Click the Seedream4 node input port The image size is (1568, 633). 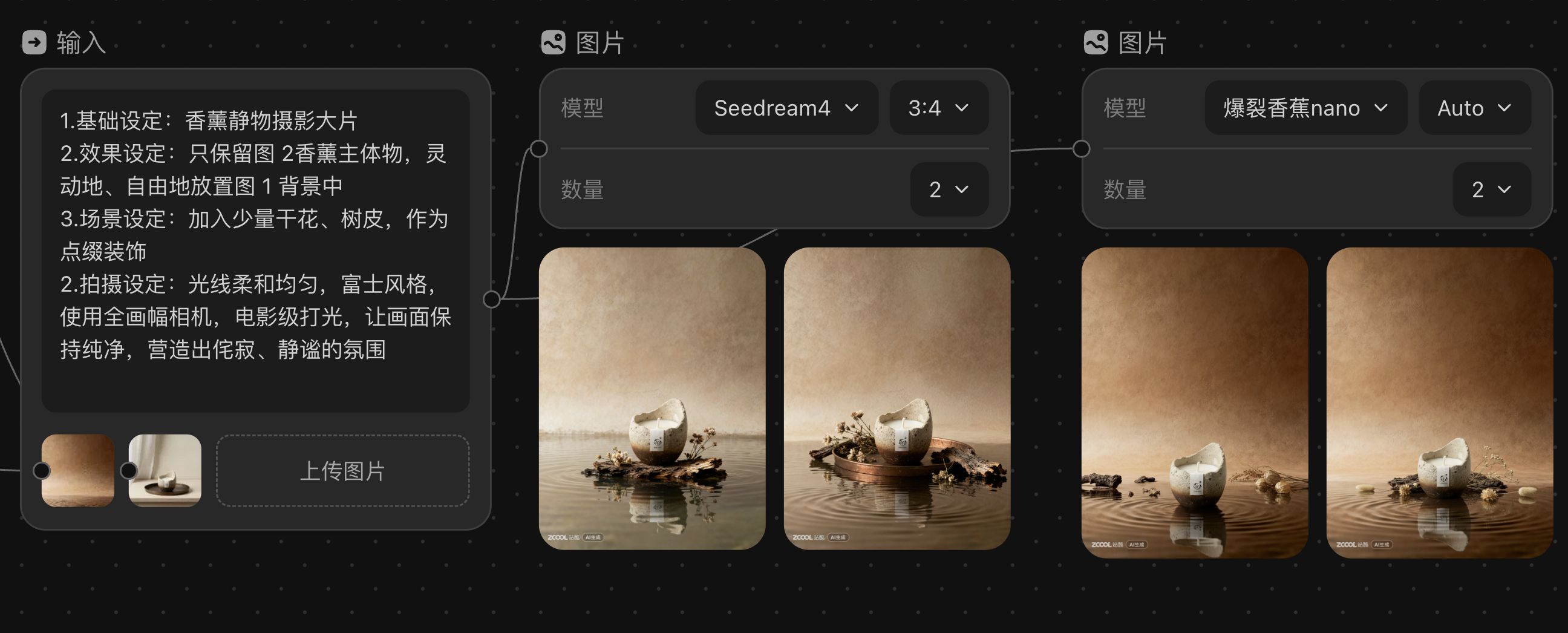(x=538, y=148)
